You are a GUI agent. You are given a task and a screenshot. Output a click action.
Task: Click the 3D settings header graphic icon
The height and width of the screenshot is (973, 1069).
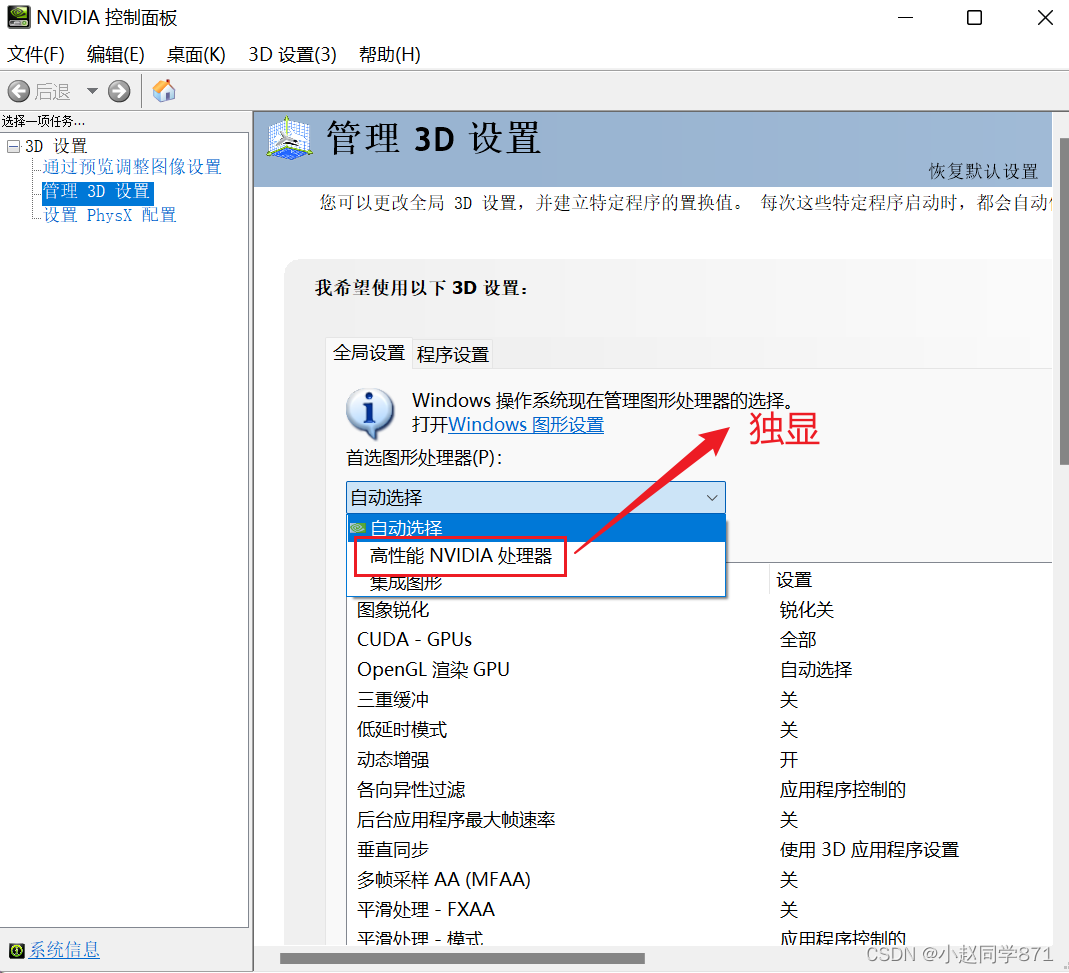coord(290,138)
